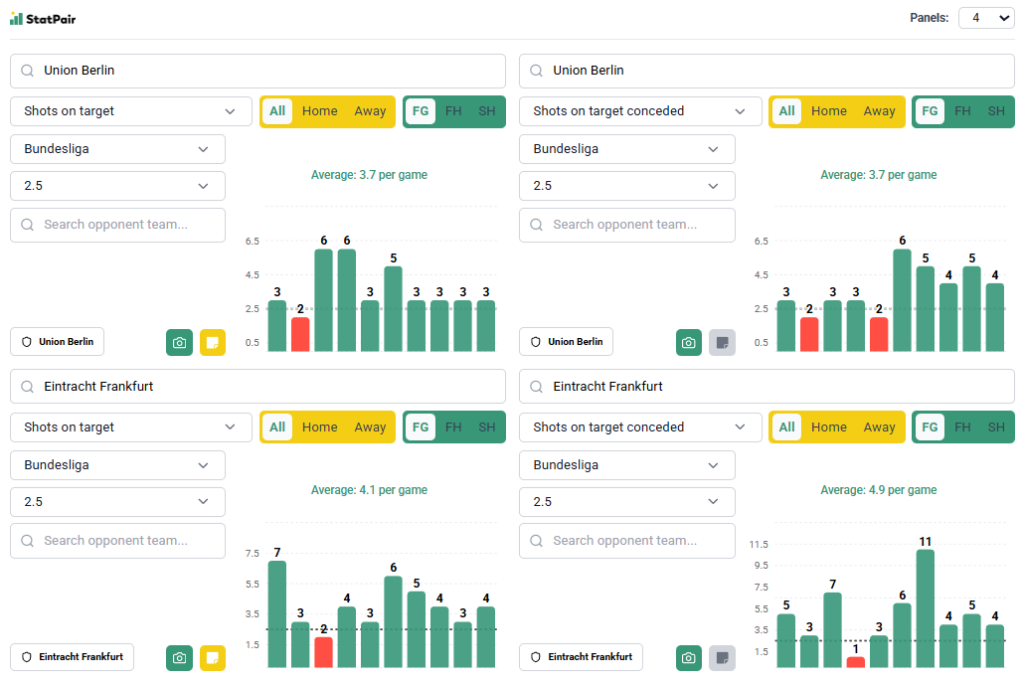Click opponent team search field in top-left panel
The height and width of the screenshot is (683, 1024).
(x=118, y=225)
